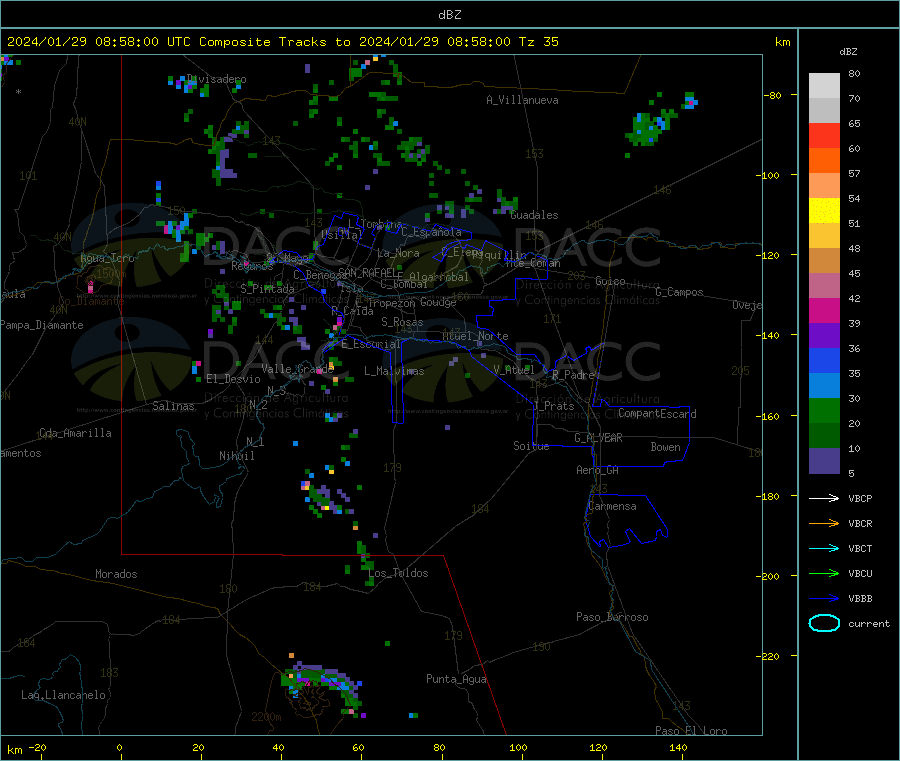Click the 'Los_Toldos' map label
Screen dimensions: 900x761
tap(398, 573)
